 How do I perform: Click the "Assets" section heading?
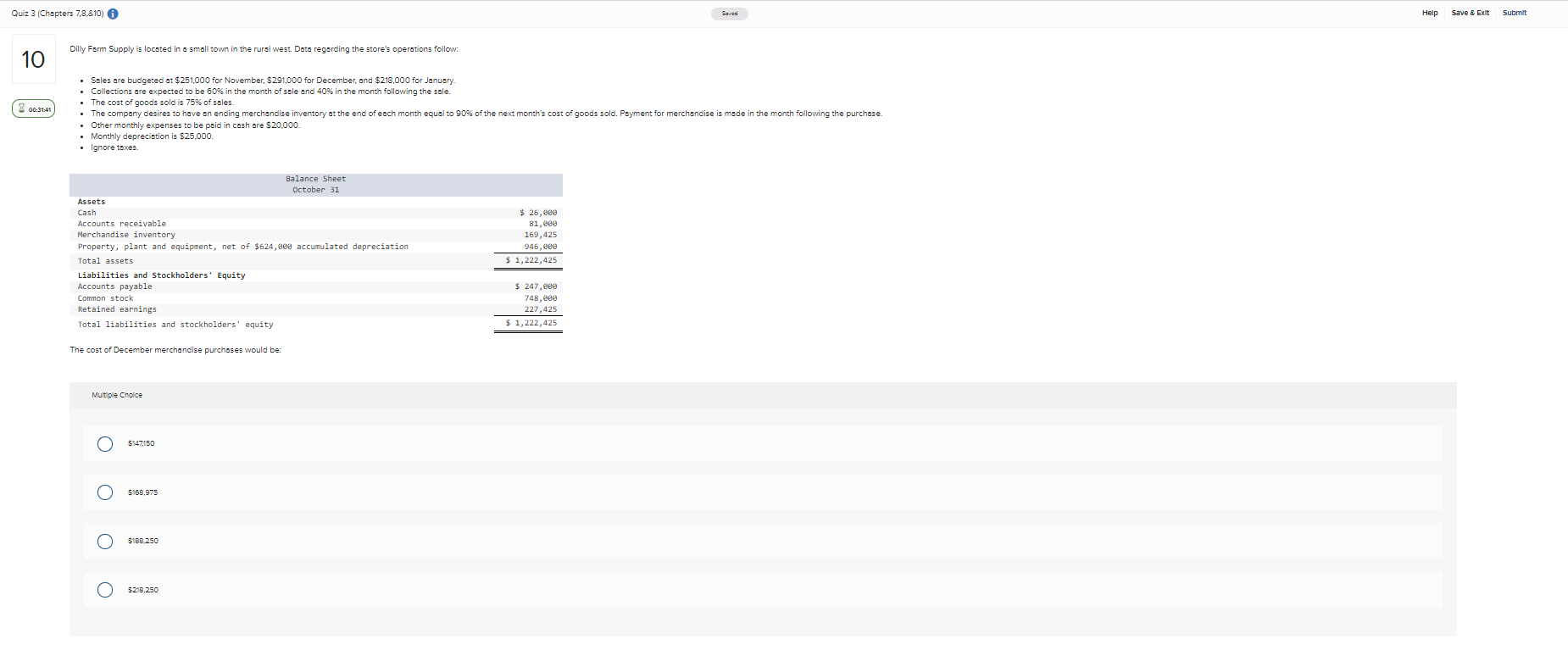(92, 202)
